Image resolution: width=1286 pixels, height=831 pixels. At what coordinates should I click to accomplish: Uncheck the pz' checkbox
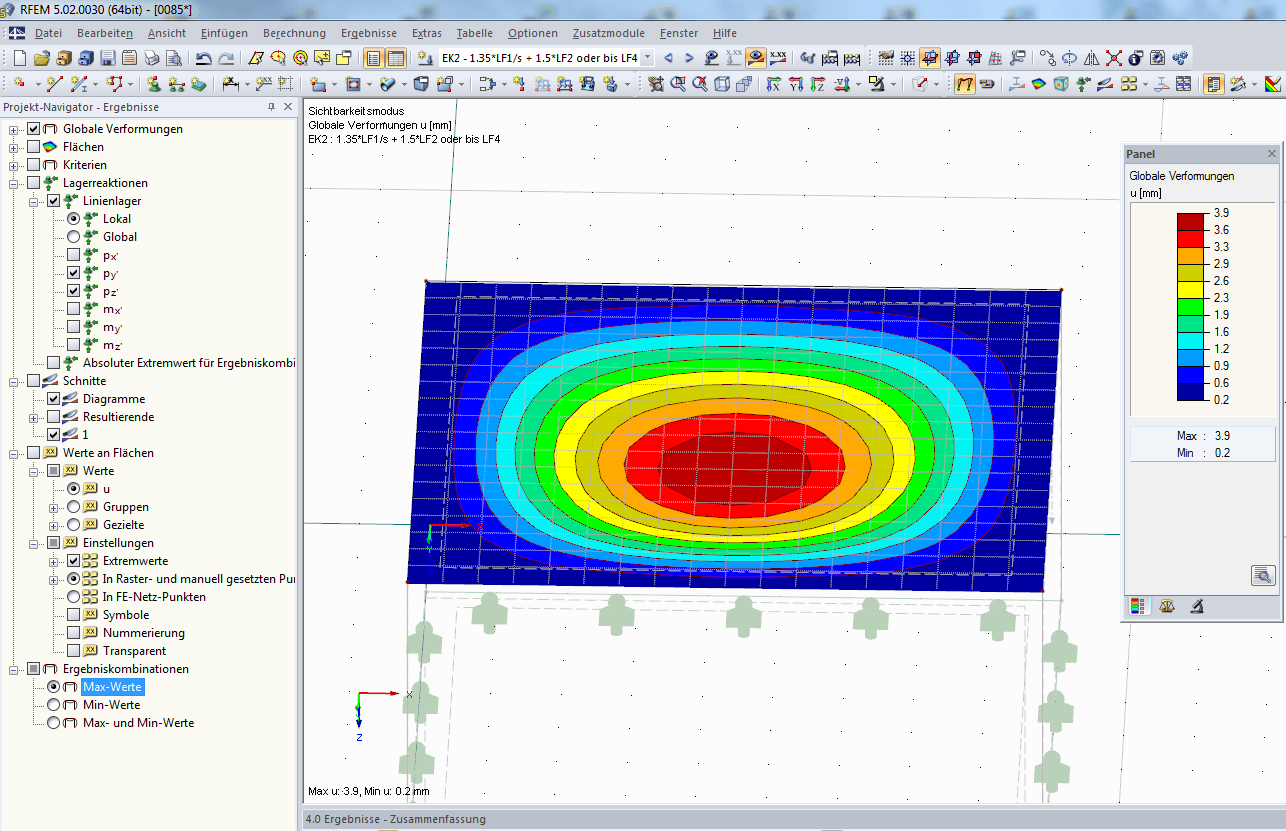[x=74, y=291]
